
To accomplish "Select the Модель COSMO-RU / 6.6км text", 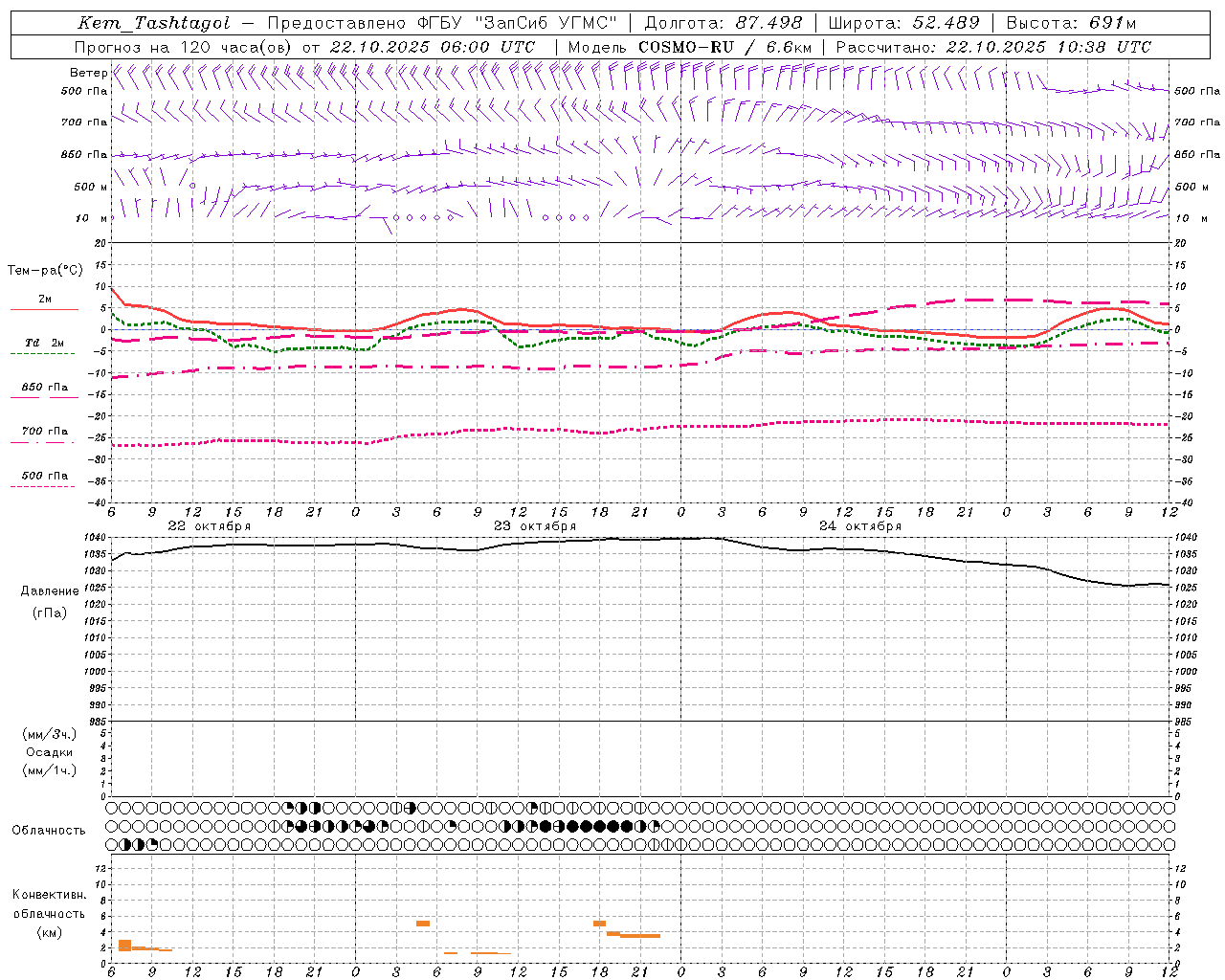I will point(690,47).
